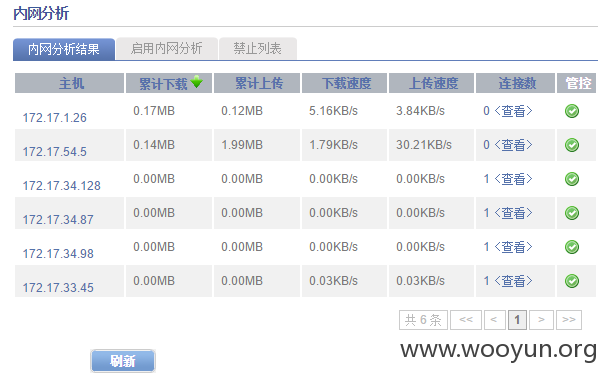The image size is (606, 378).
Task: Sort by 累计上传 column header
Action: pos(257,83)
